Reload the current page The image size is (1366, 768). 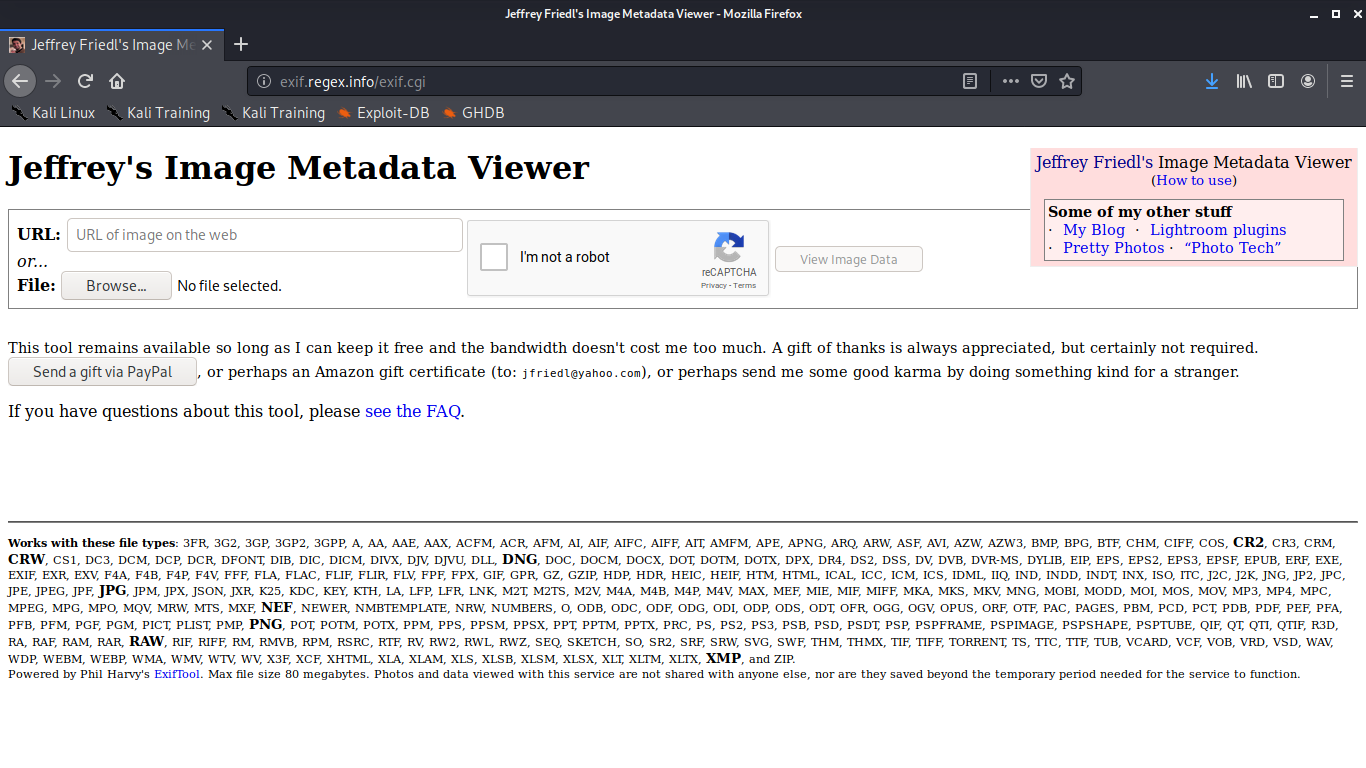85,81
